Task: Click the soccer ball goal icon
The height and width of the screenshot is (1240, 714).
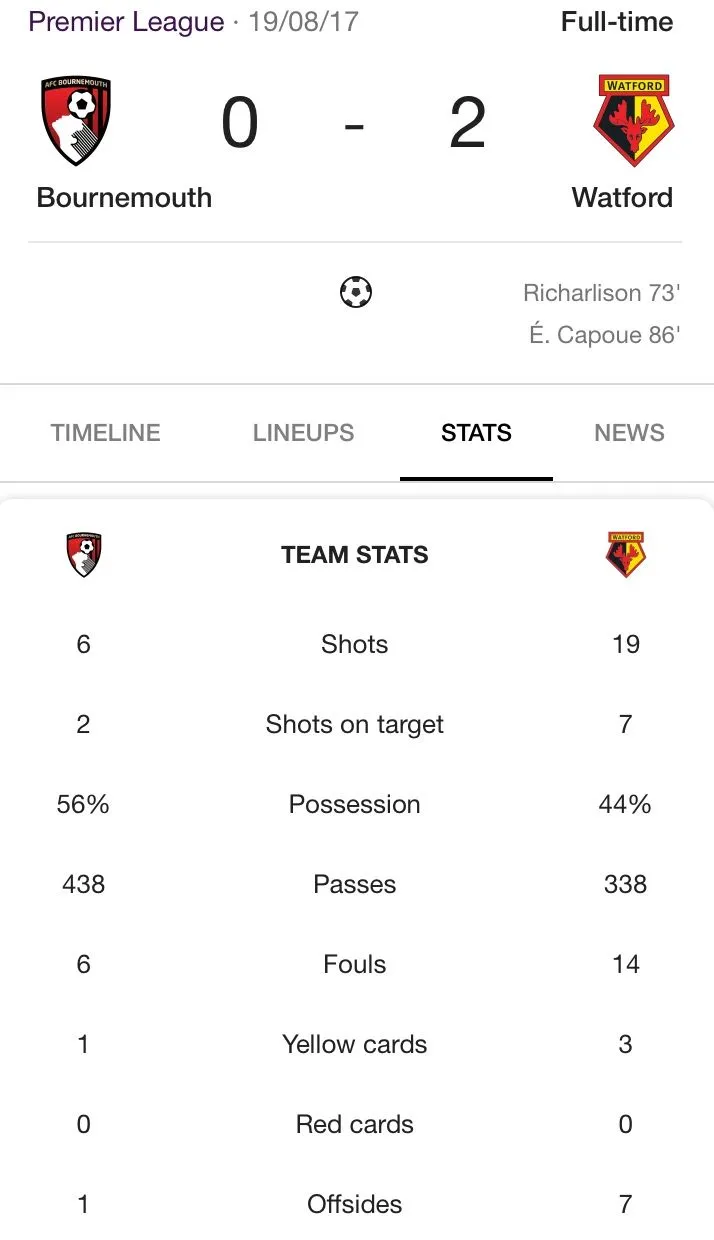Action: click(355, 293)
